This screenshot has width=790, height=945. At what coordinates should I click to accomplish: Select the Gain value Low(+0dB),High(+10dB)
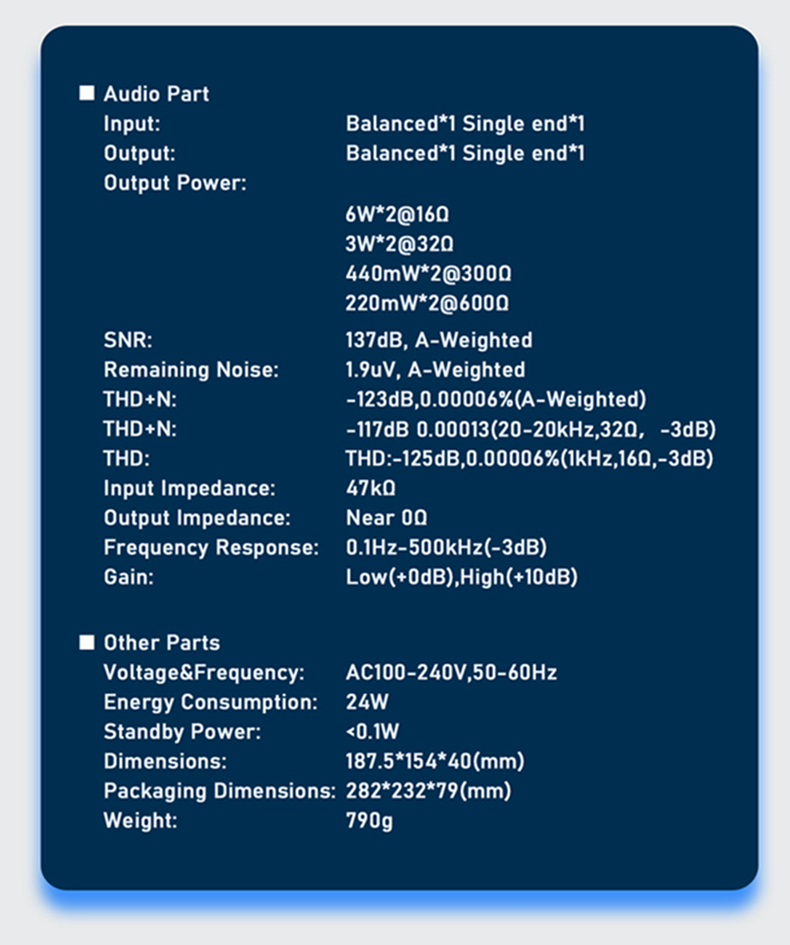pyautogui.click(x=461, y=577)
